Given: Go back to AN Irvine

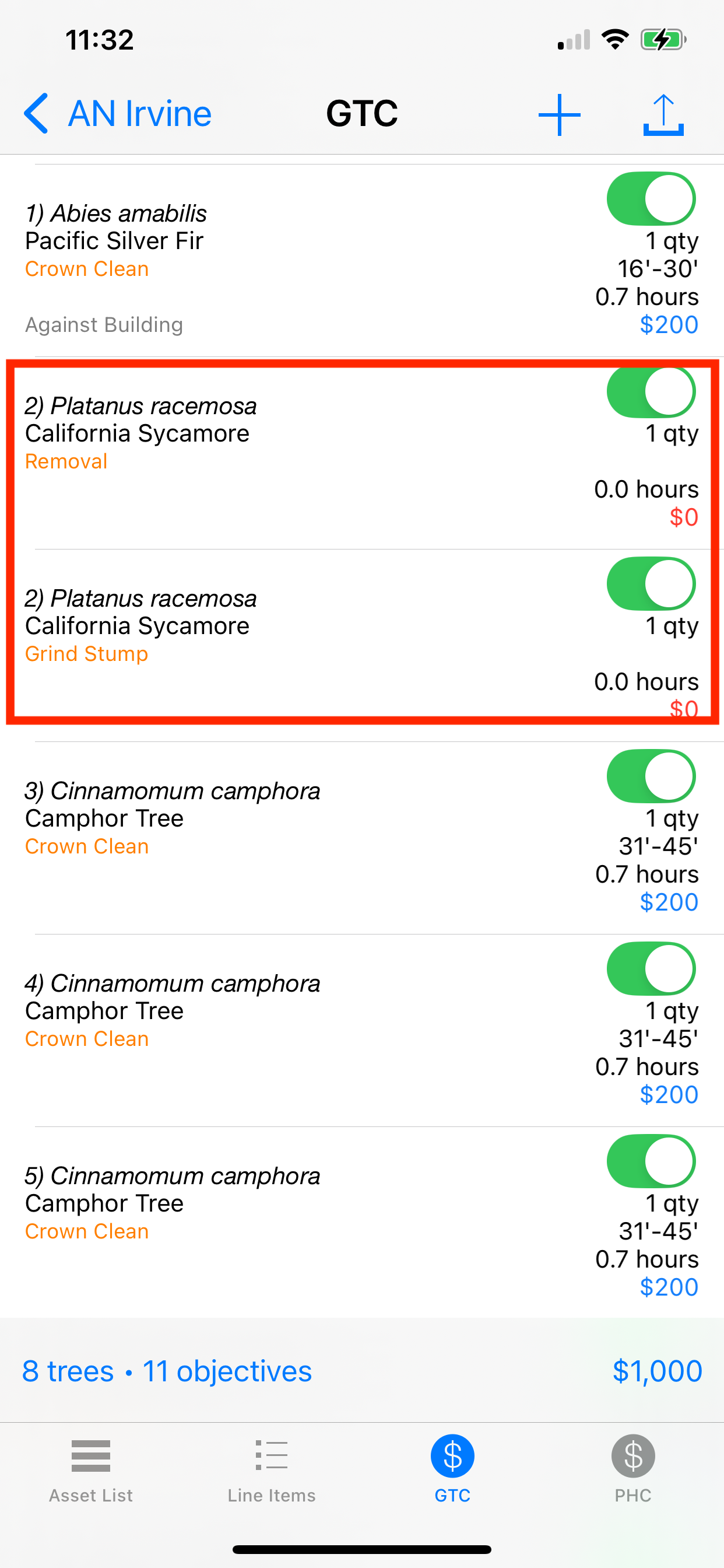Looking at the screenshot, I should click(x=139, y=113).
